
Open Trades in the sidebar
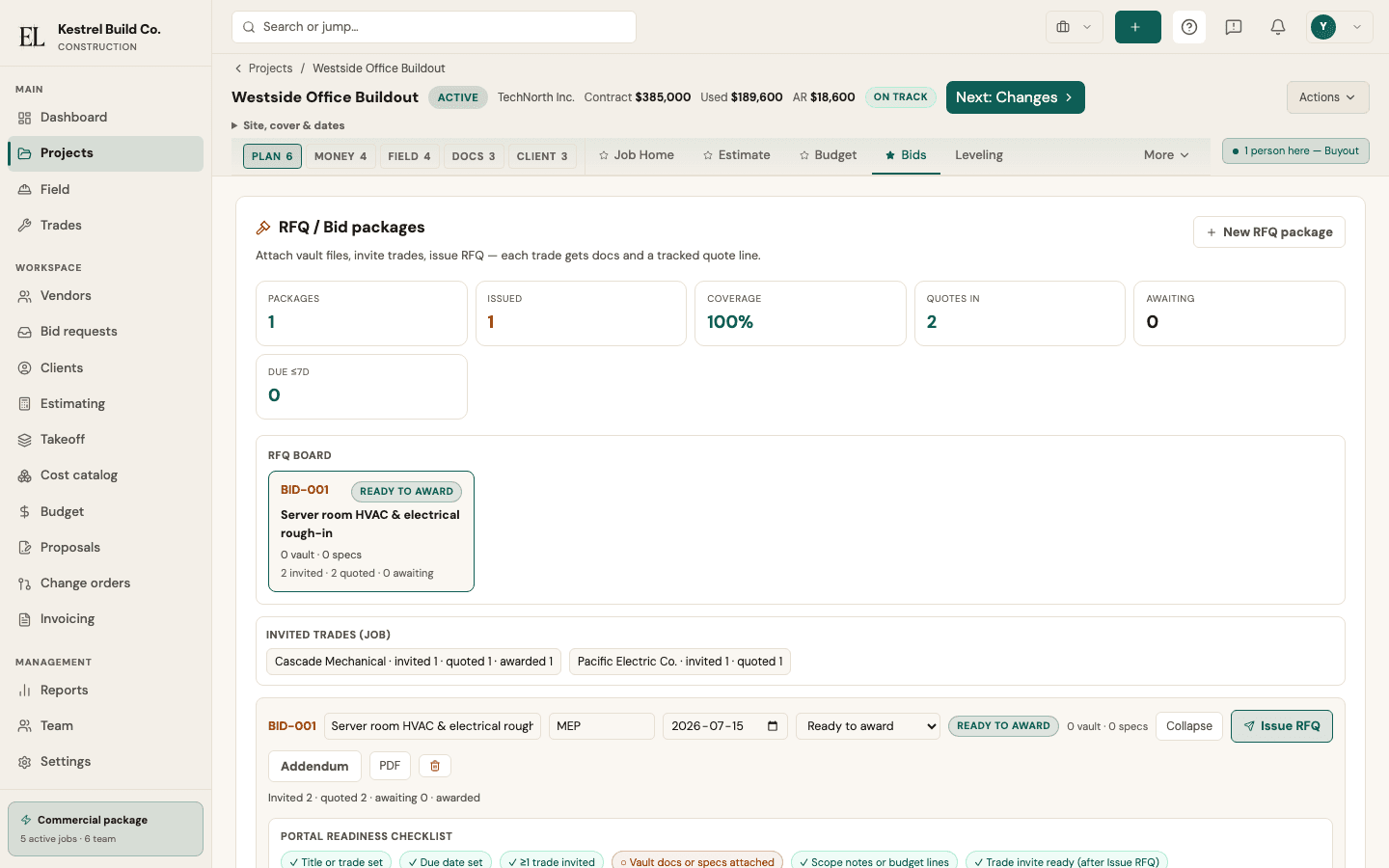(105, 226)
